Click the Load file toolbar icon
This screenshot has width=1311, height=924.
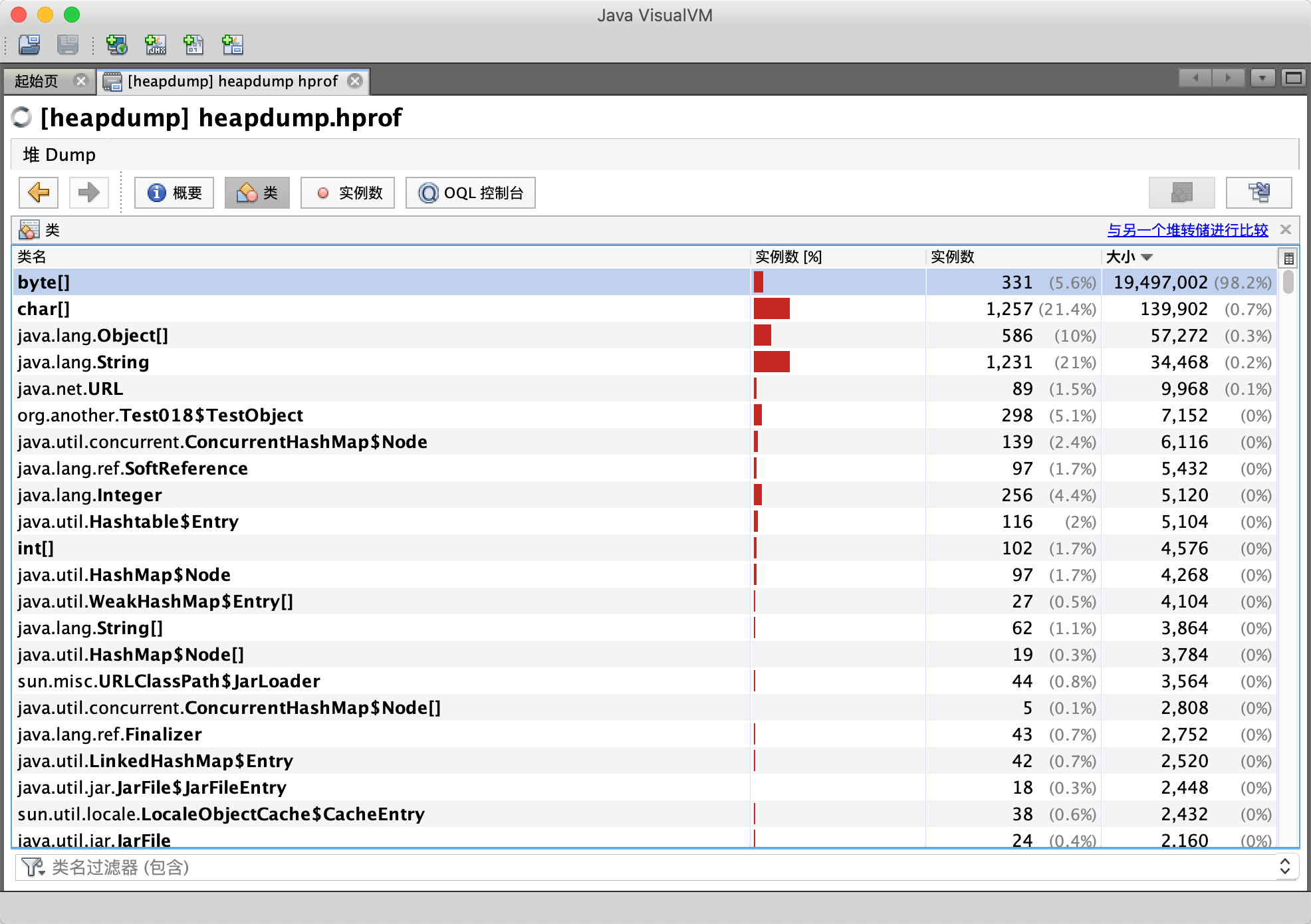coord(29,45)
